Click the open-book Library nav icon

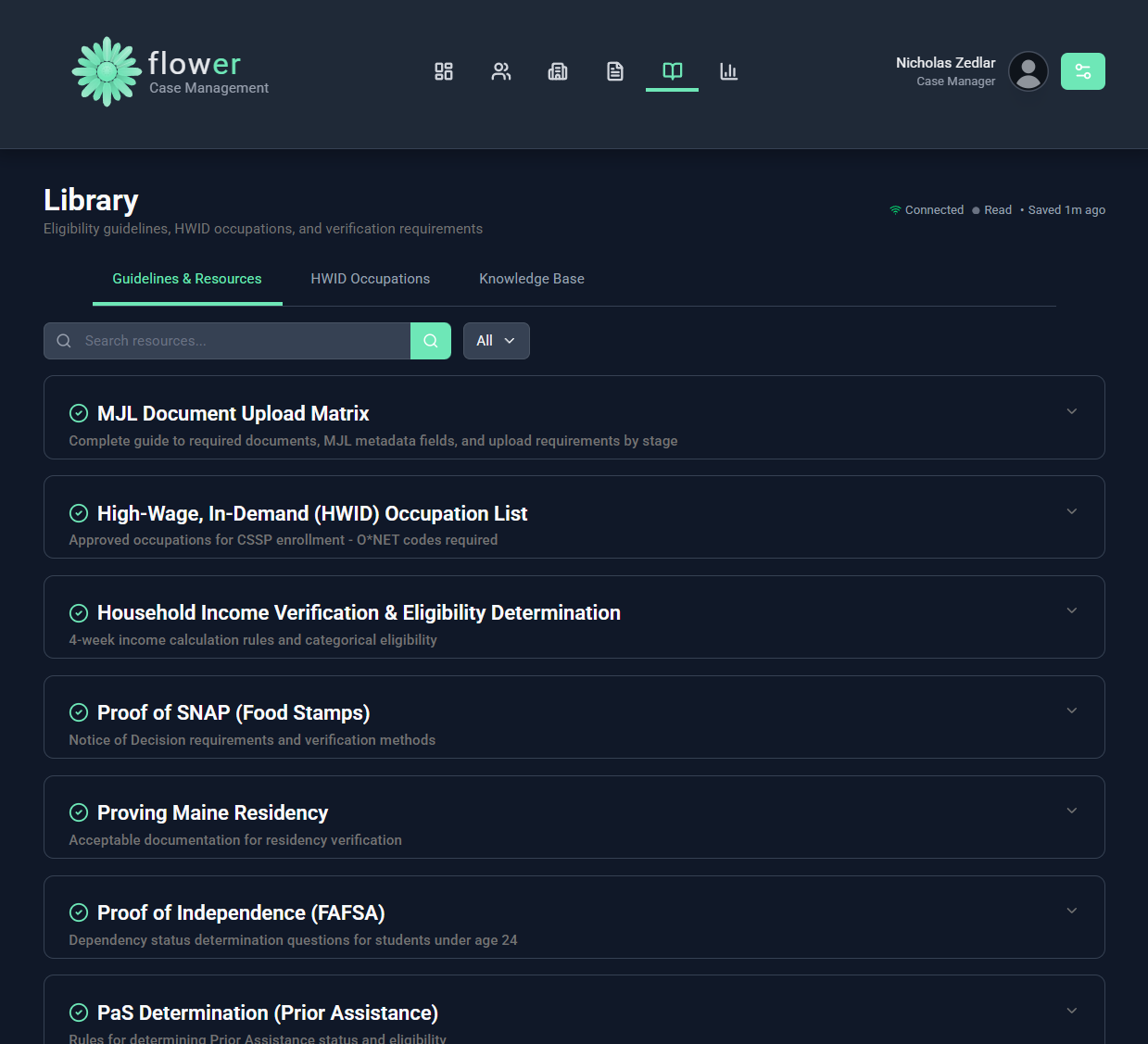tap(673, 71)
